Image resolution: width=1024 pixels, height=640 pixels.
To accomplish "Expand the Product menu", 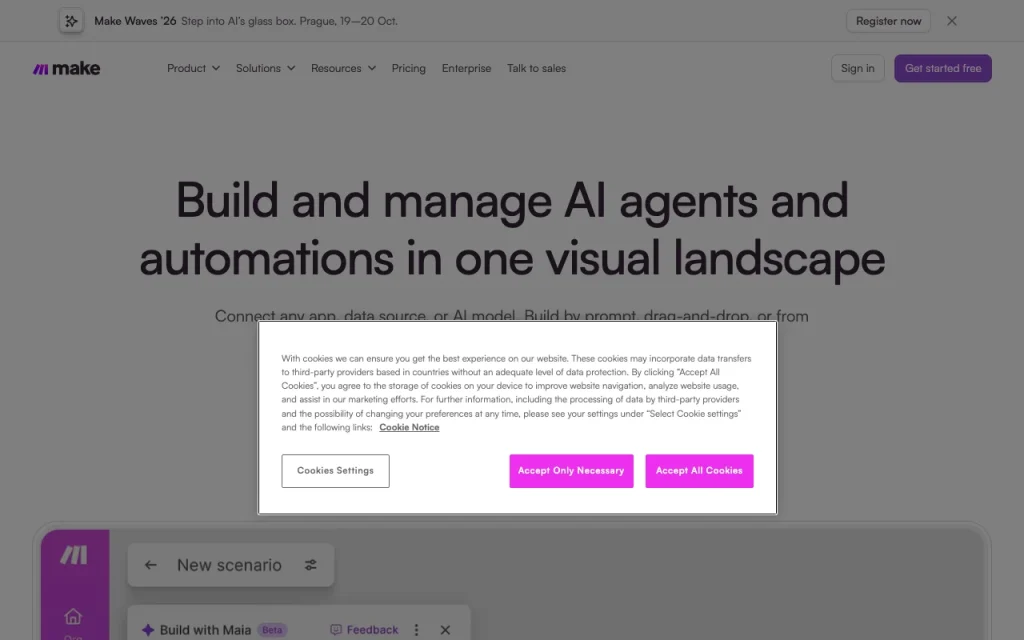I will click(x=193, y=68).
